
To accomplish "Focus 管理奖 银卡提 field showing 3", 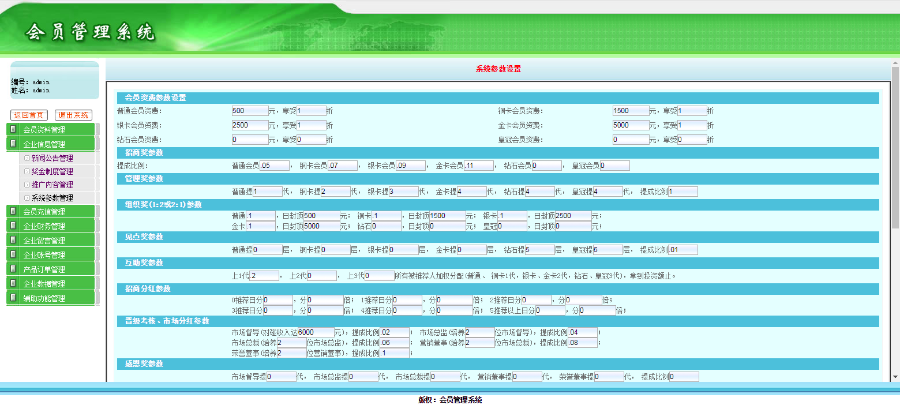I will point(403,192).
